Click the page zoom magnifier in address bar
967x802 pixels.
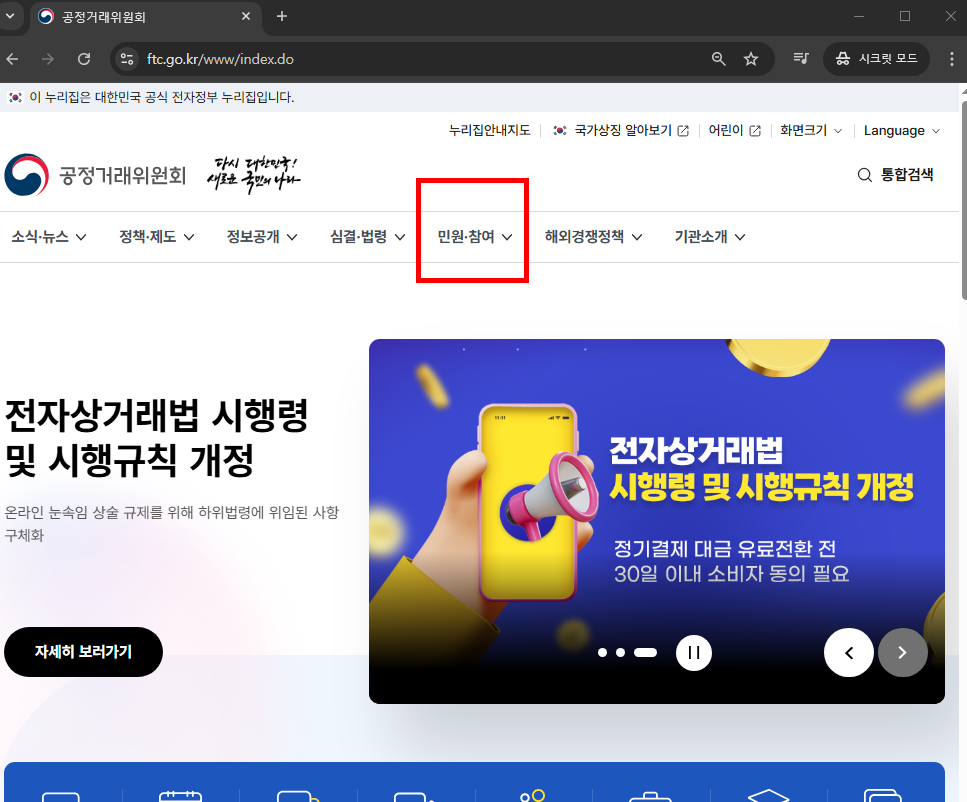[718, 59]
